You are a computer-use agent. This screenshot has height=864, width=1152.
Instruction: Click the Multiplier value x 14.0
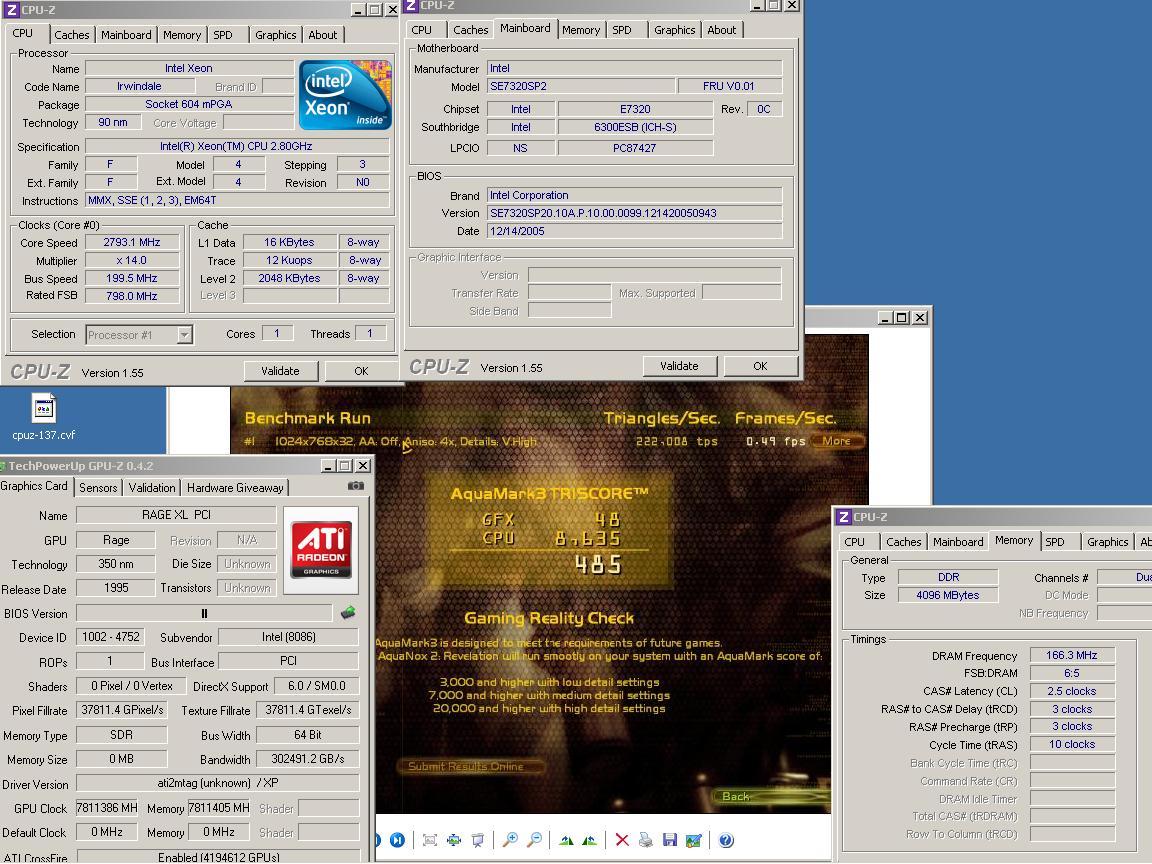[x=132, y=260]
